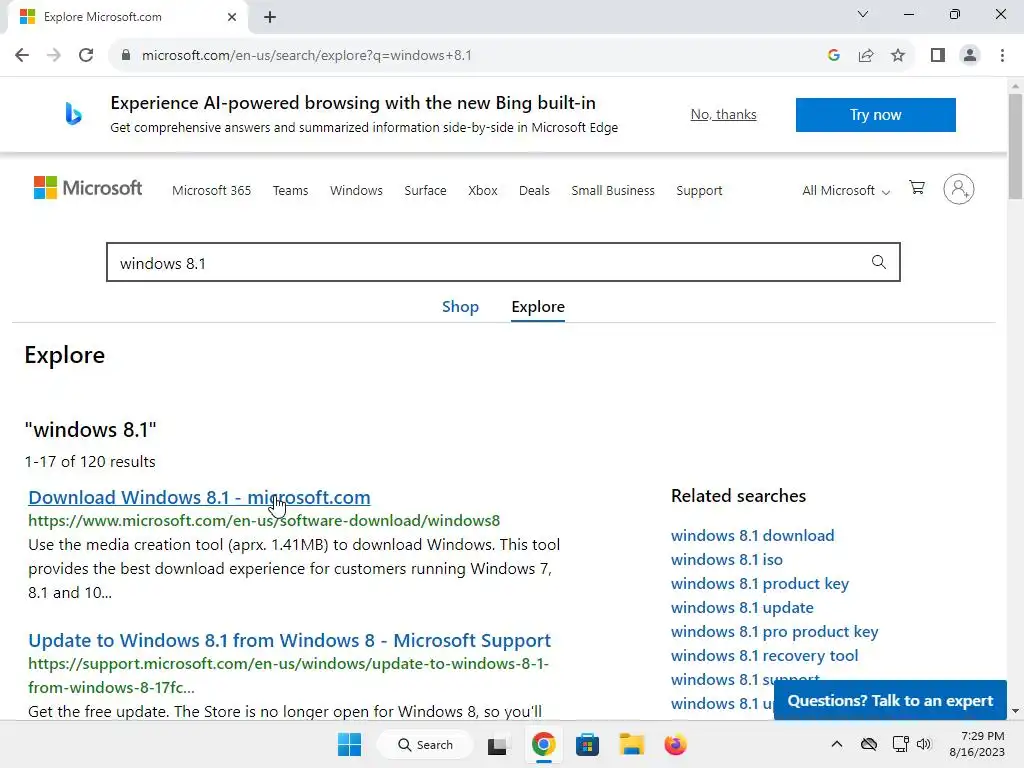The height and width of the screenshot is (768, 1024).
Task: Click windows 8.1 recovery tool link
Action: coord(765,656)
